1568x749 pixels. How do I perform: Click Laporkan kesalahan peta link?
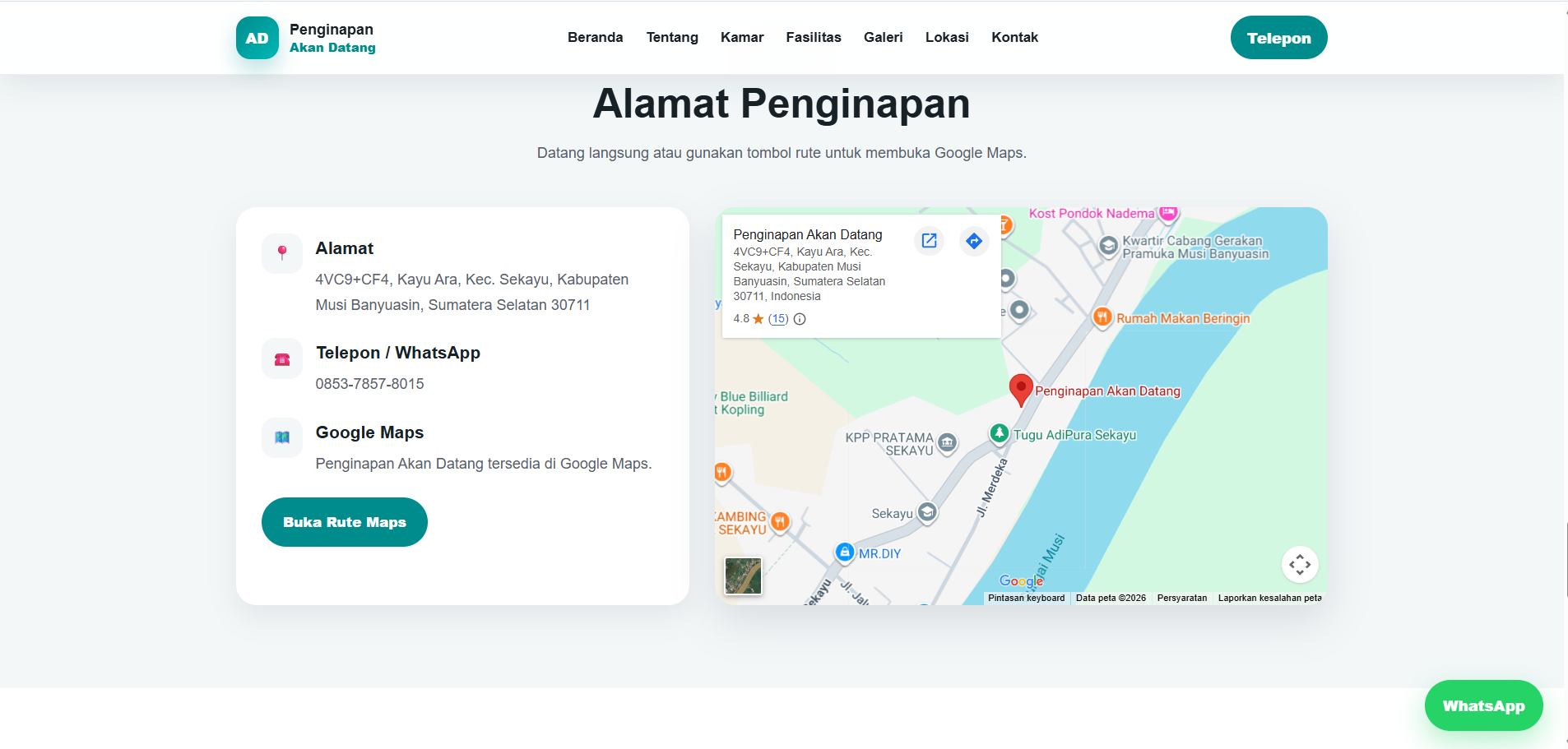1269,598
